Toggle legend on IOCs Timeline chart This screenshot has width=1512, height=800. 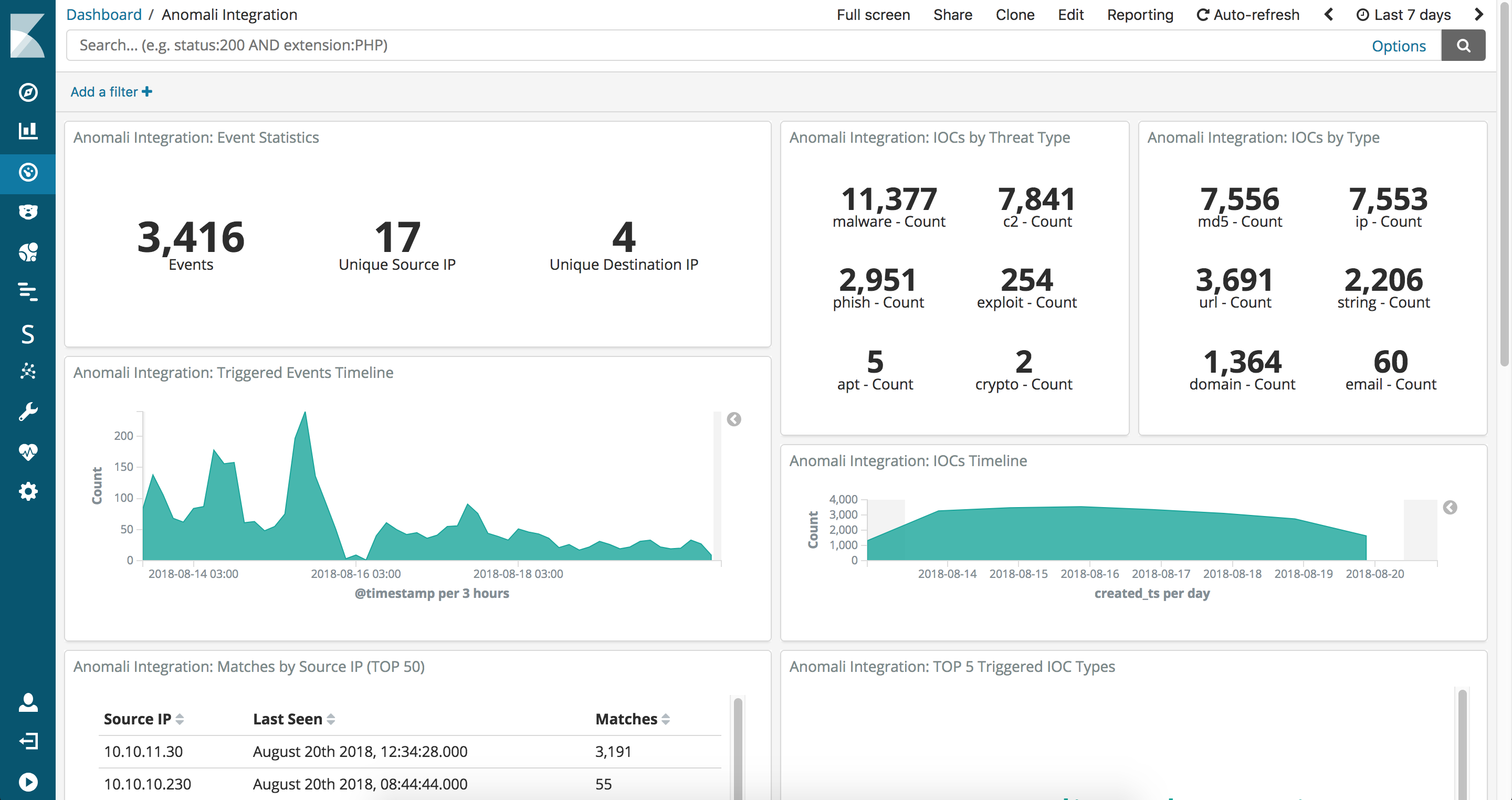point(1449,508)
